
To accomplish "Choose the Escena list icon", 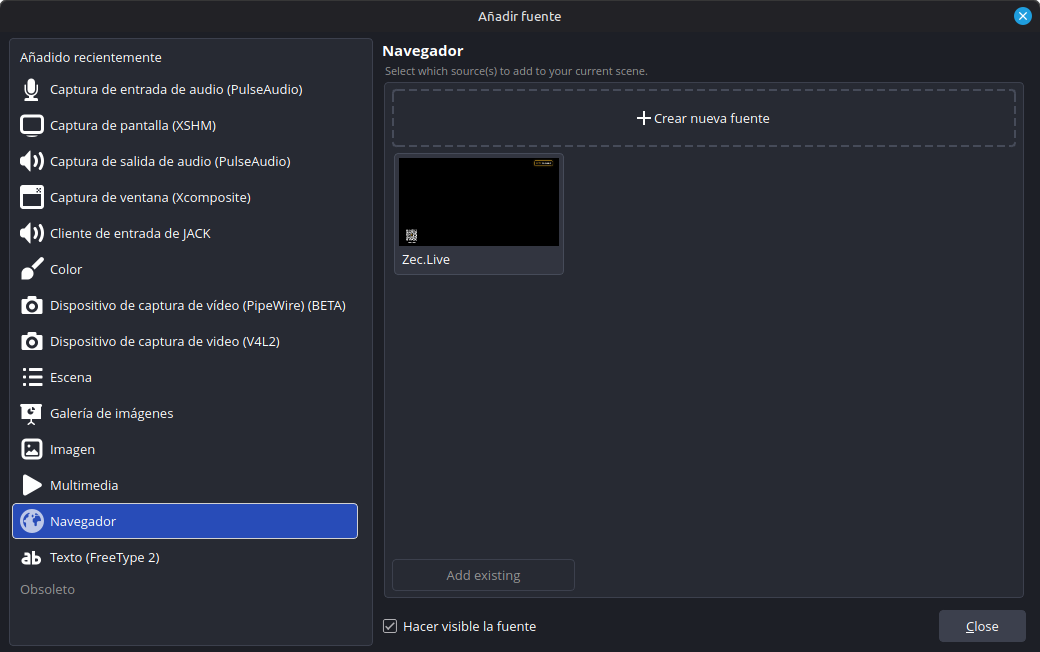I will [x=32, y=377].
